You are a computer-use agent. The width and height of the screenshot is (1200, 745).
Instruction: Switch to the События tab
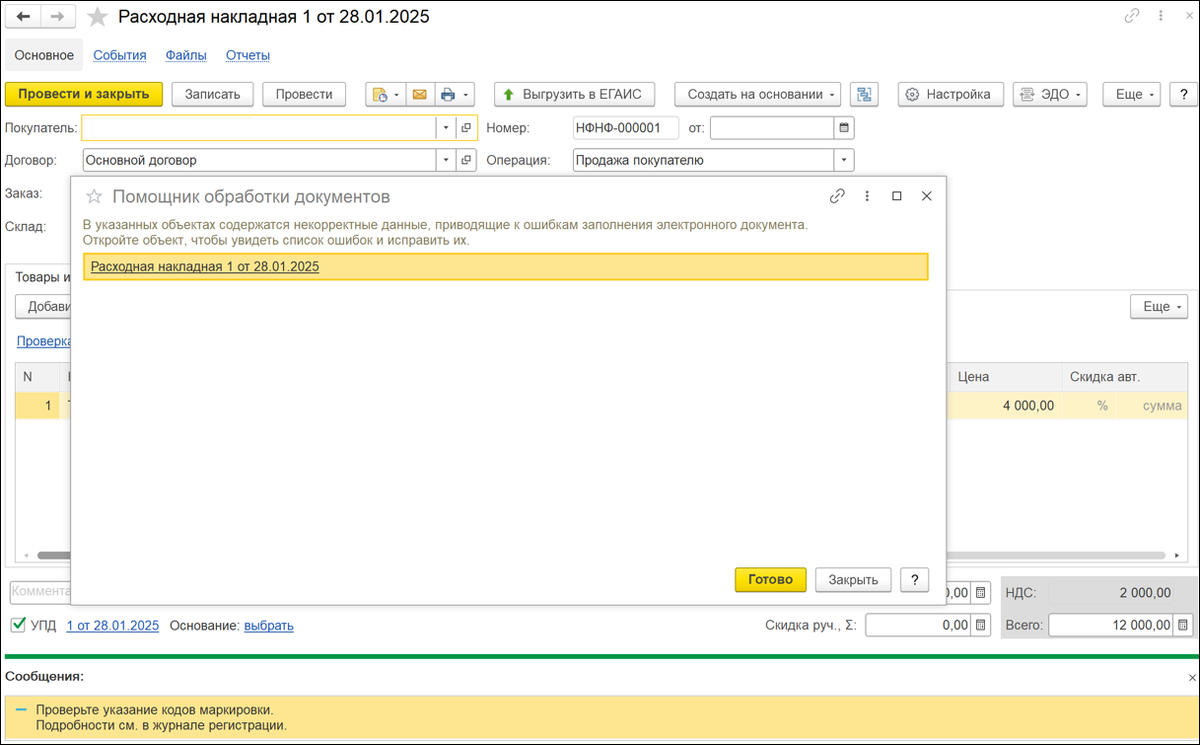(120, 55)
